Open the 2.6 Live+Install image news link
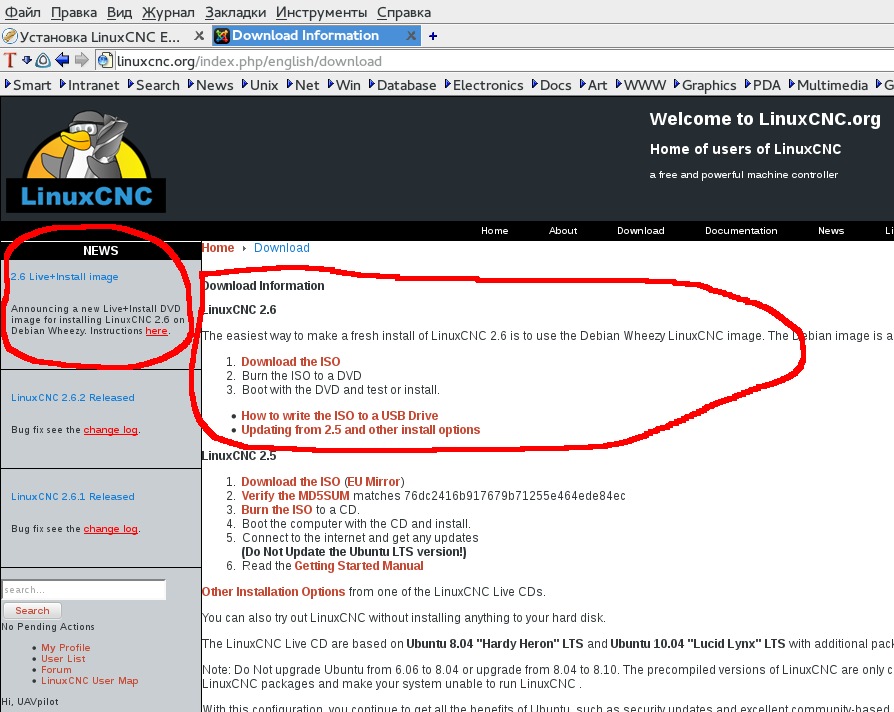 [x=64, y=276]
